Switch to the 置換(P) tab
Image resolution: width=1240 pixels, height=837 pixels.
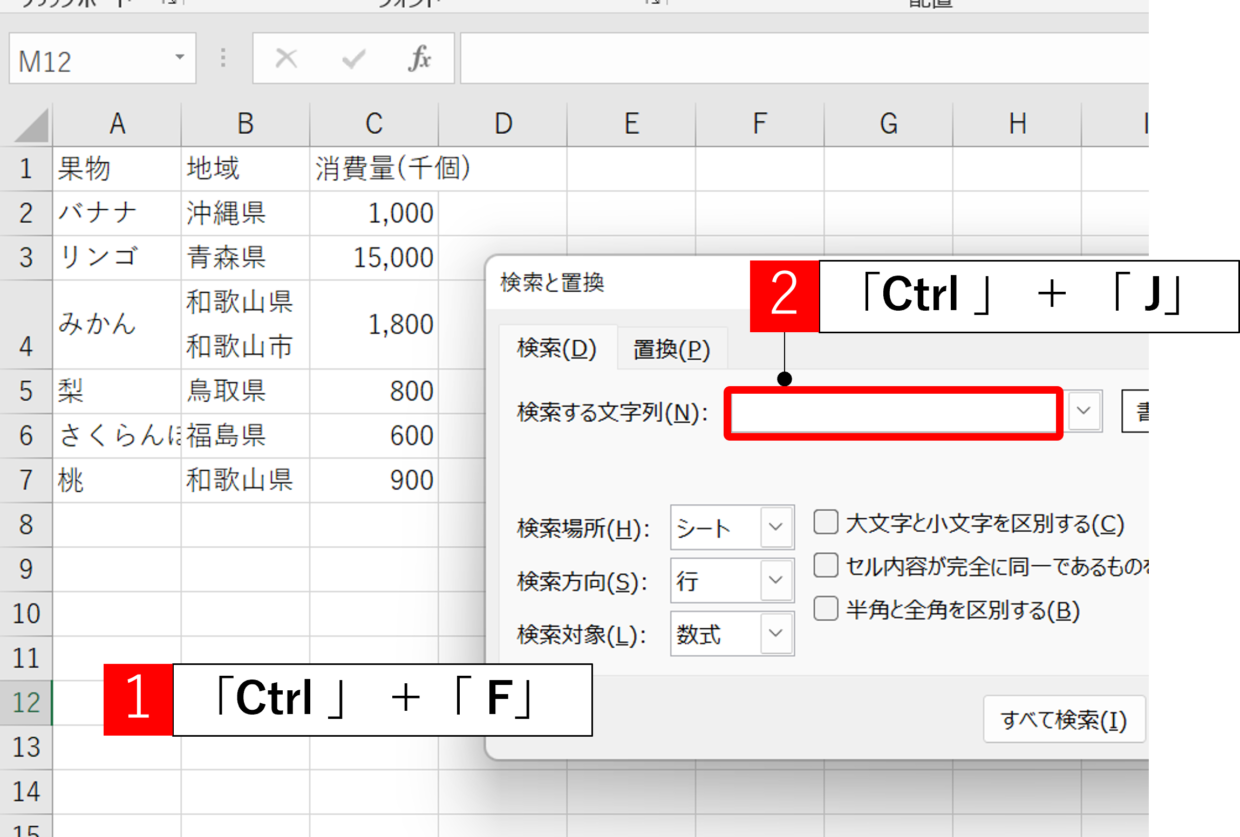[671, 350]
